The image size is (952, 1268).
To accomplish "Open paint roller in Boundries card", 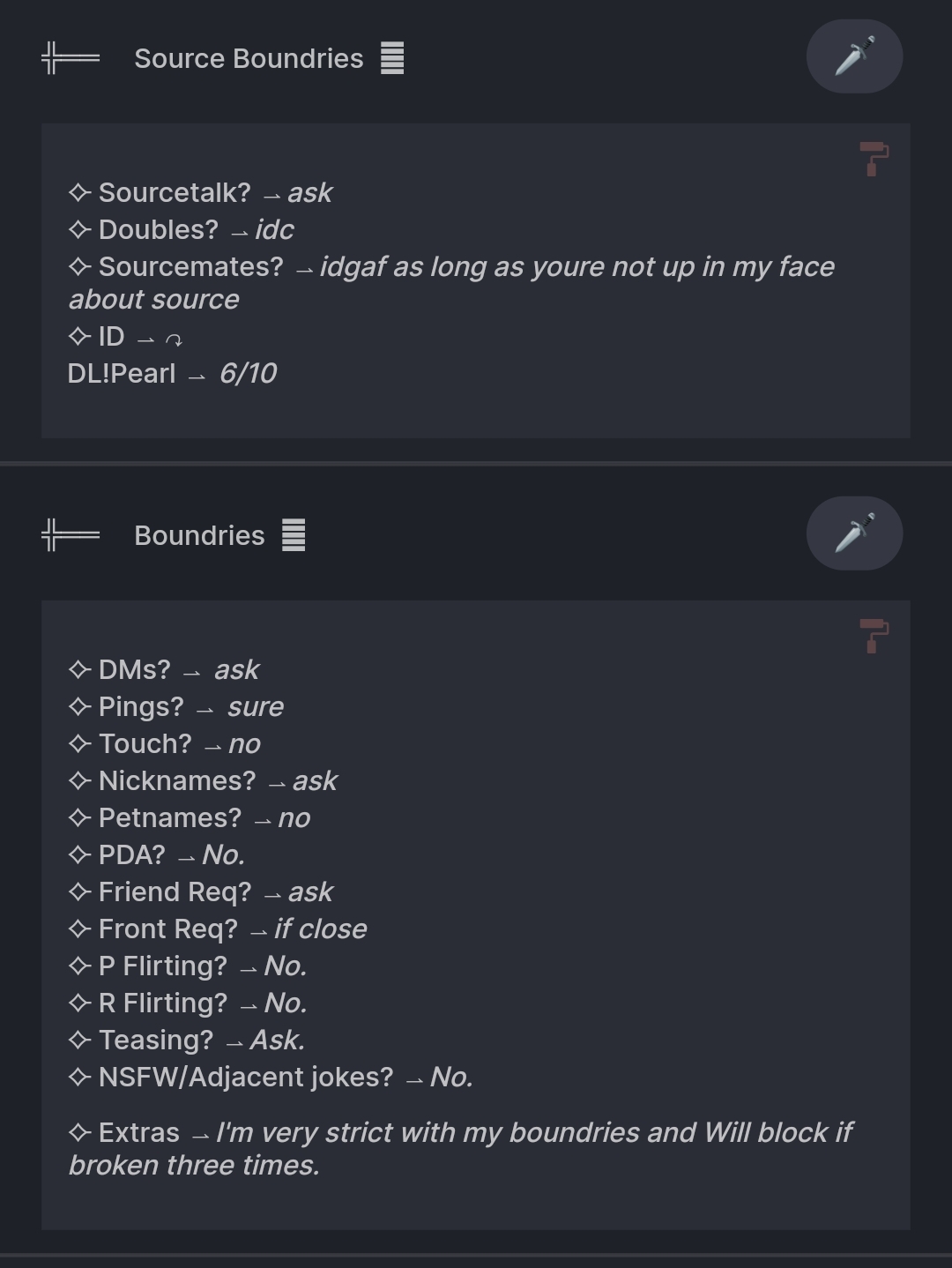I will 874,636.
